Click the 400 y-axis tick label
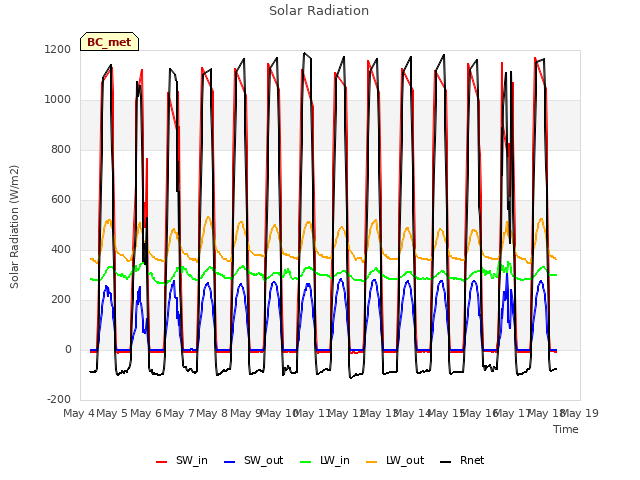This screenshot has width=640, height=480. pyautogui.click(x=61, y=250)
